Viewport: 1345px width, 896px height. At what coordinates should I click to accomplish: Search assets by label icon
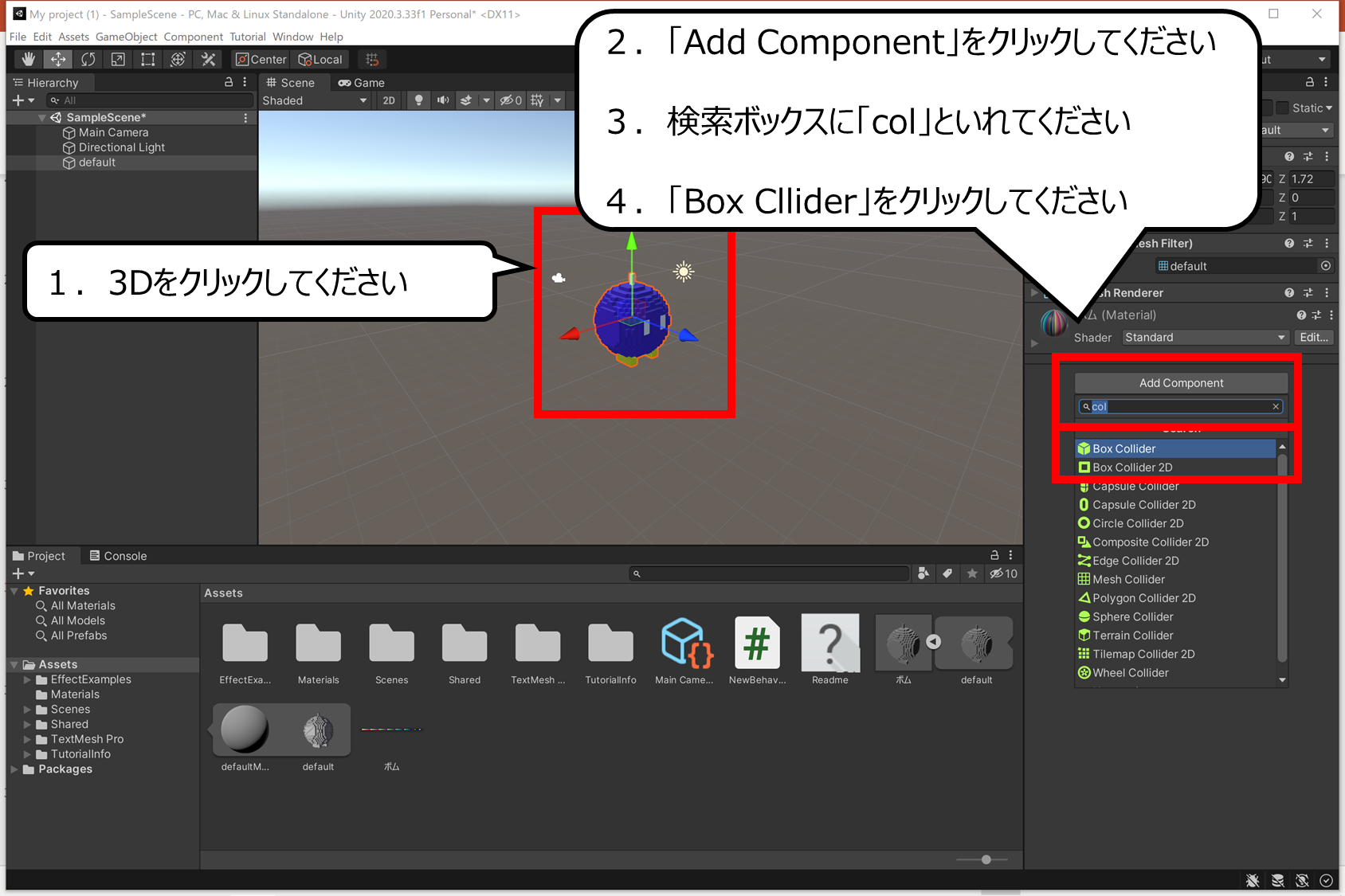tap(947, 573)
